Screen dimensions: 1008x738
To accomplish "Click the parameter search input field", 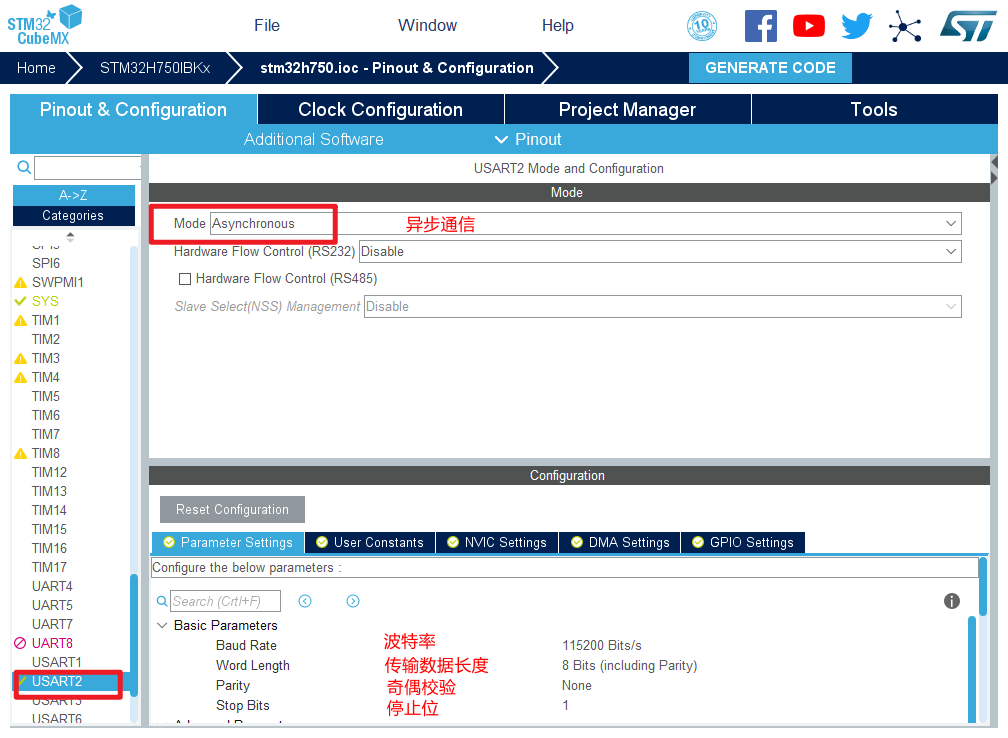I will [225, 601].
